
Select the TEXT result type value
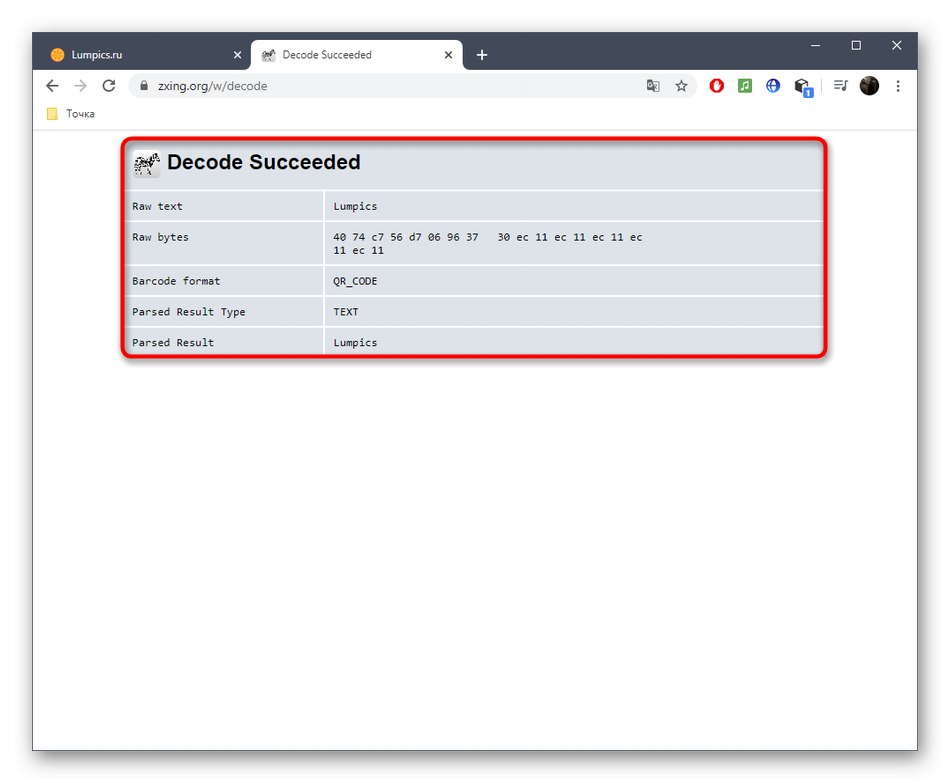coord(345,312)
